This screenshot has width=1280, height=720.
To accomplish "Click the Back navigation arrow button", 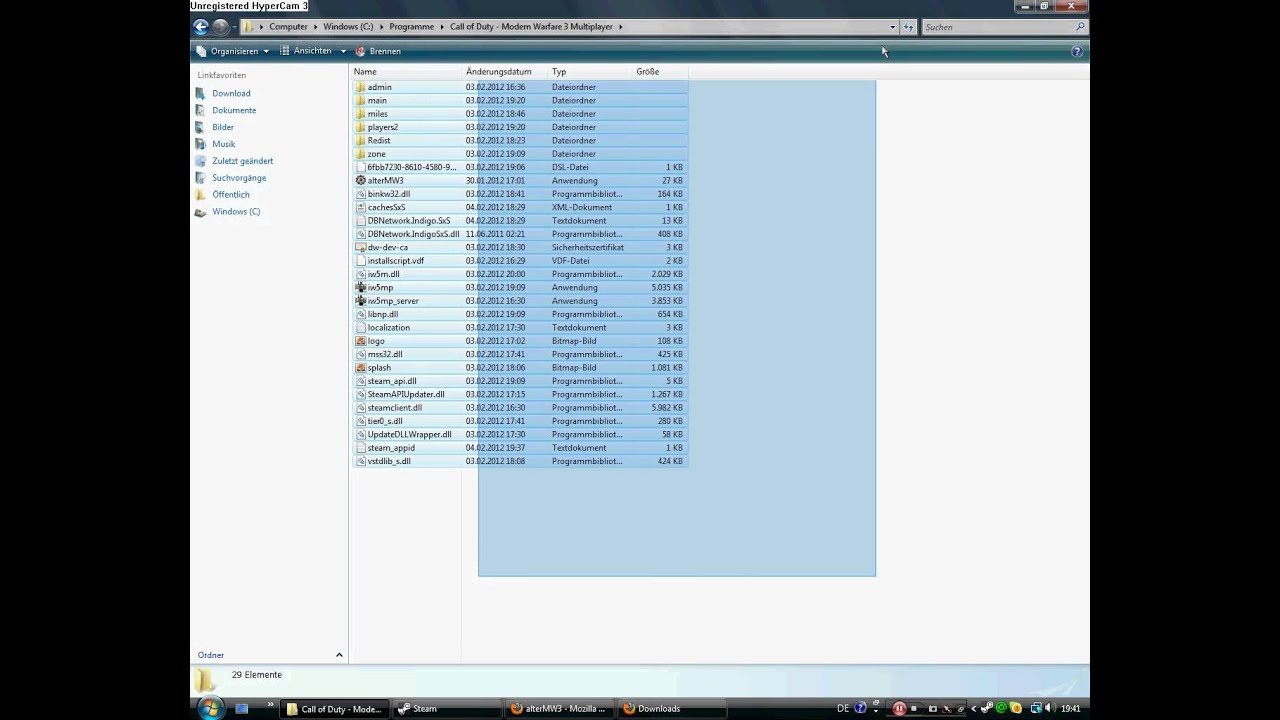I will (x=201, y=27).
